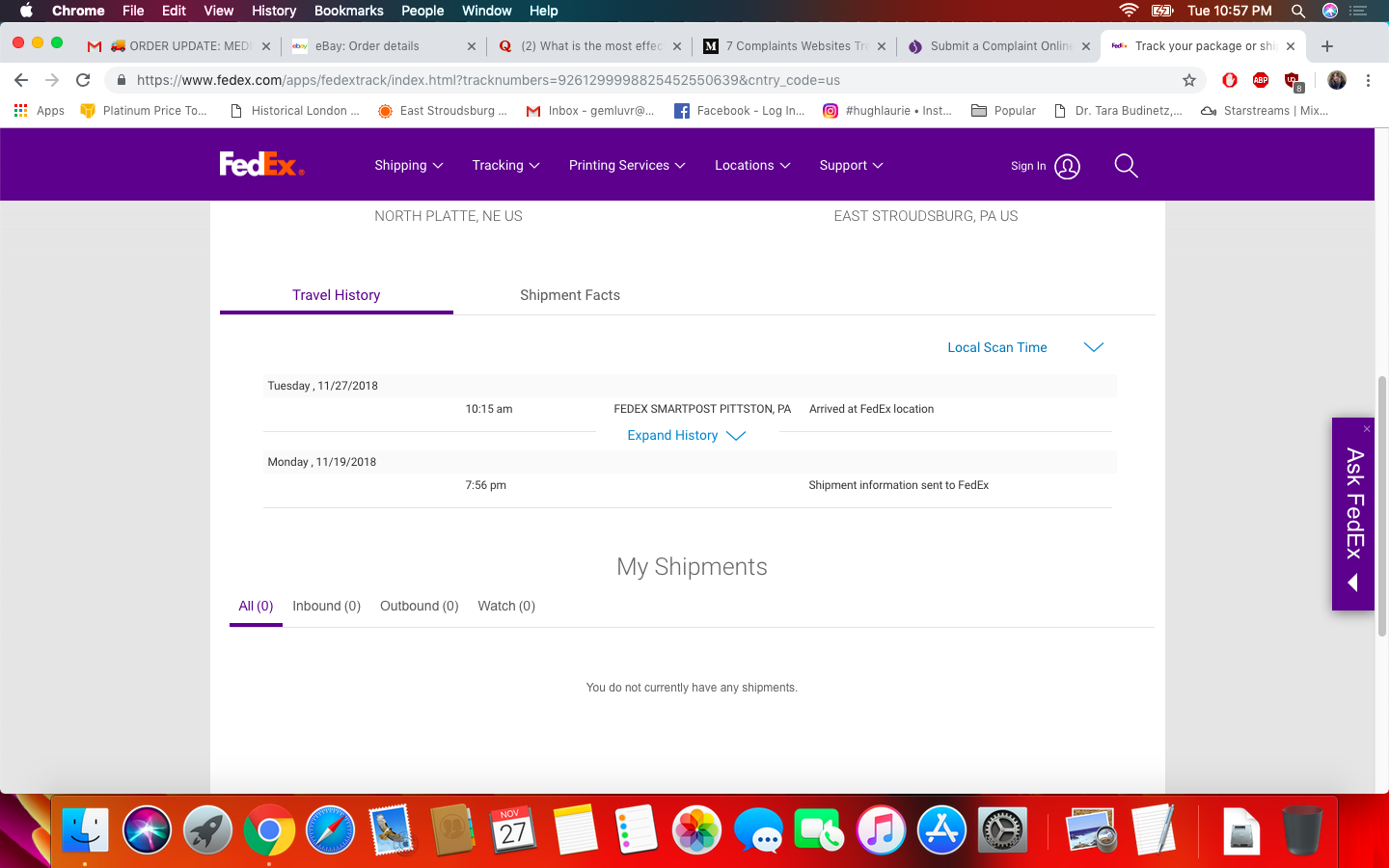Image resolution: width=1389 pixels, height=868 pixels.
Task: Click the Sign In user icon
Action: coord(1067,166)
